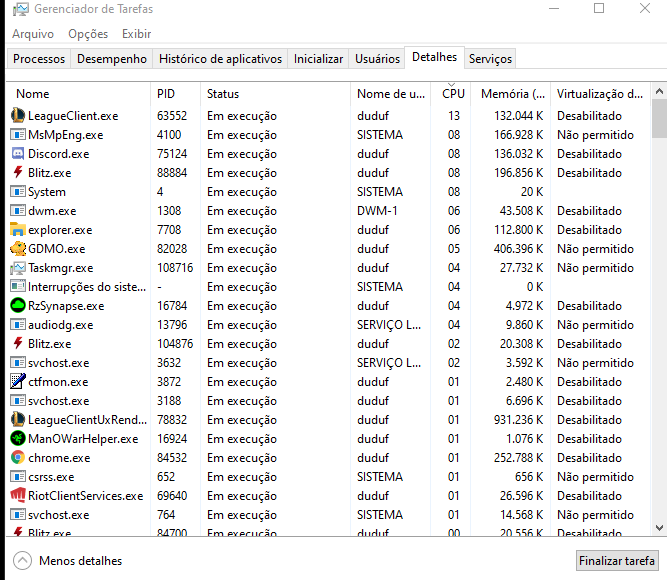The height and width of the screenshot is (580, 667).
Task: Click the PID 4100 cell
Action: [169, 135]
